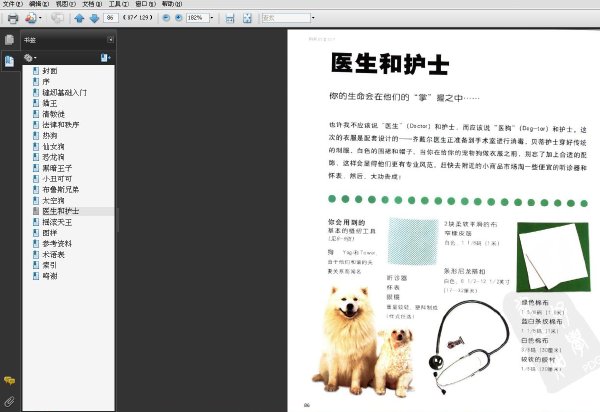Open the 编辑 menu
This screenshot has height=412, width=600.
[39, 4]
